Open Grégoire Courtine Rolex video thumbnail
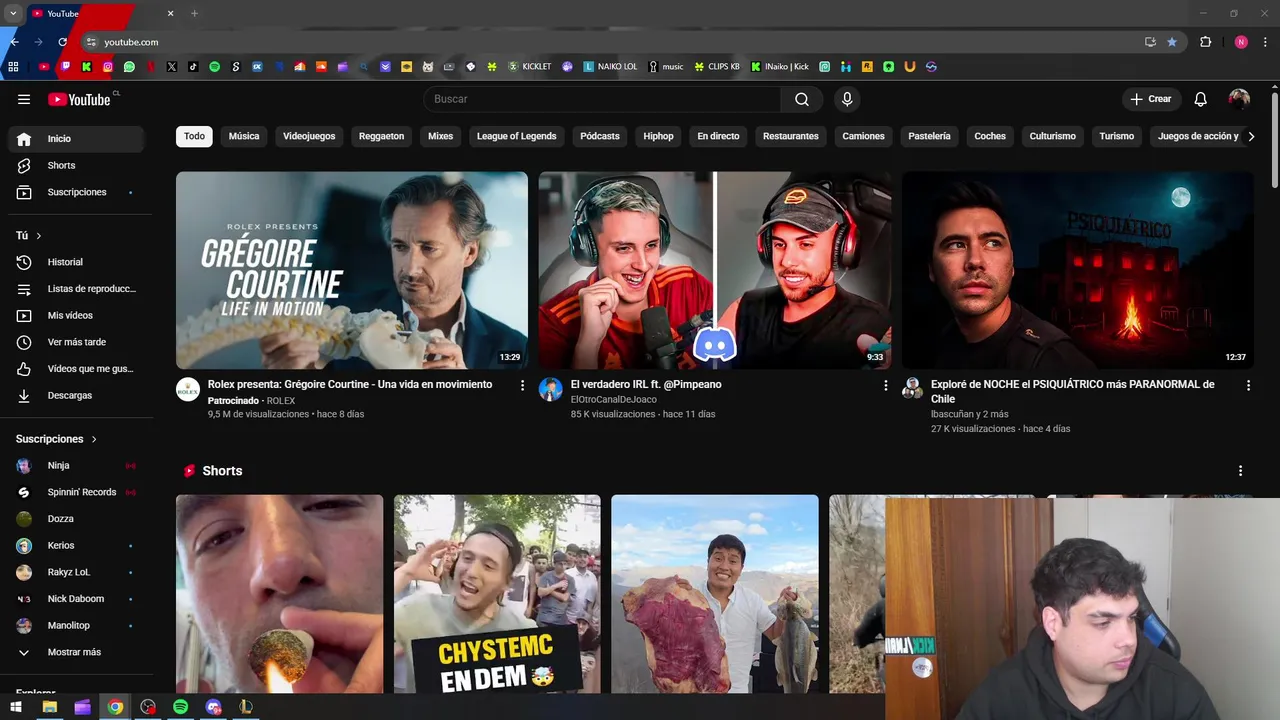This screenshot has height=720, width=1280. click(x=352, y=270)
